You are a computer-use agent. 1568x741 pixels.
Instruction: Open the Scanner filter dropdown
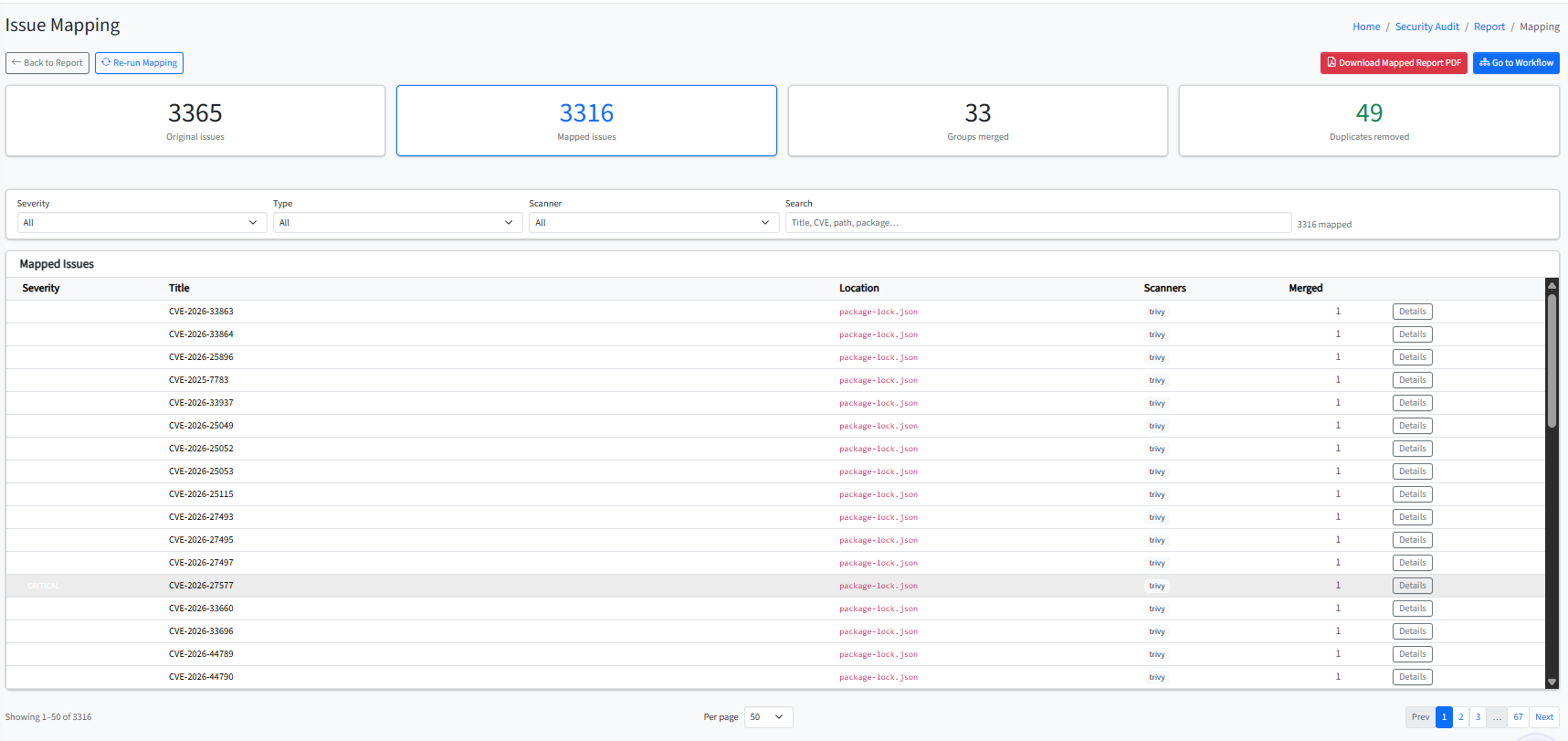coord(654,223)
